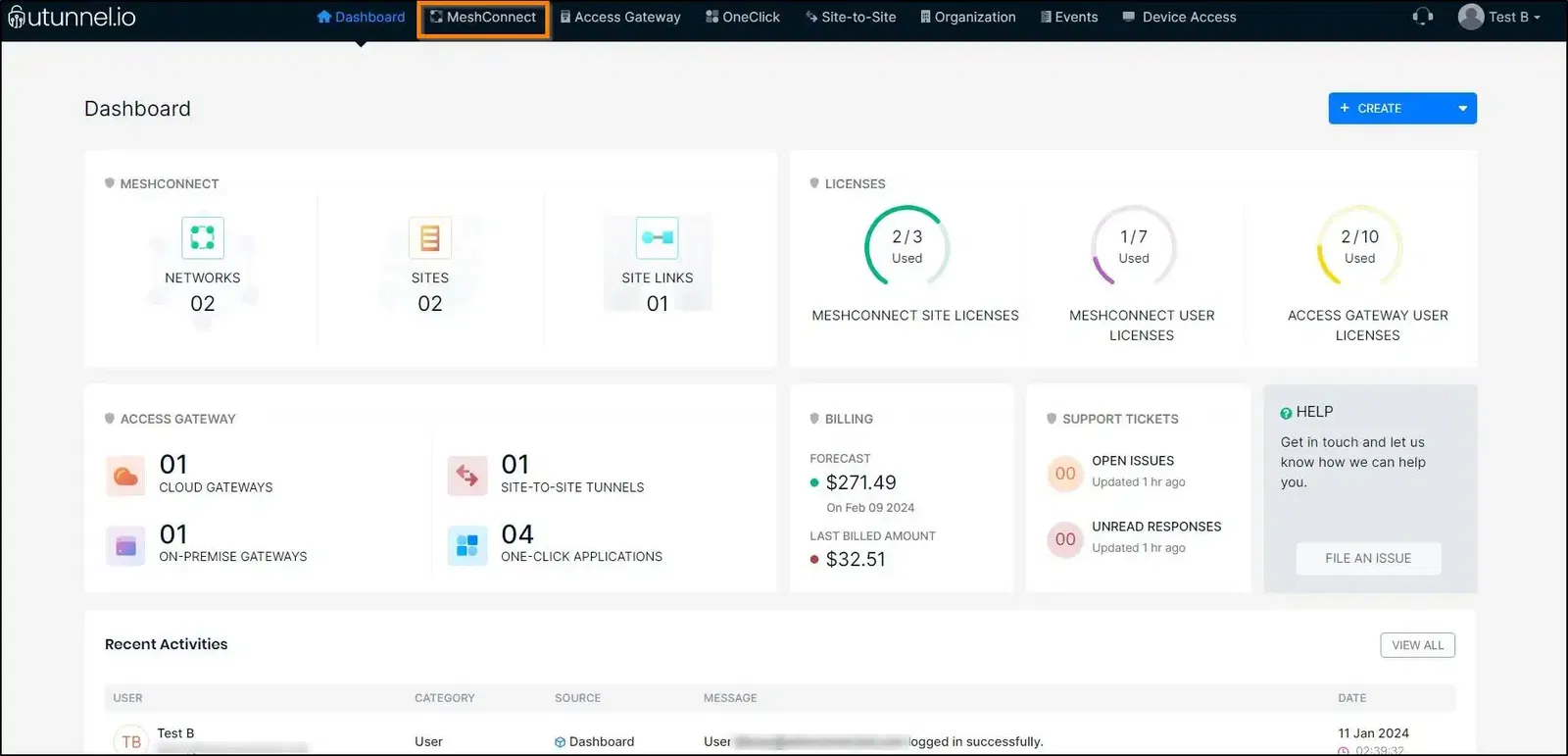Click the USER column header
This screenshot has height=756, width=1568.
(x=128, y=698)
